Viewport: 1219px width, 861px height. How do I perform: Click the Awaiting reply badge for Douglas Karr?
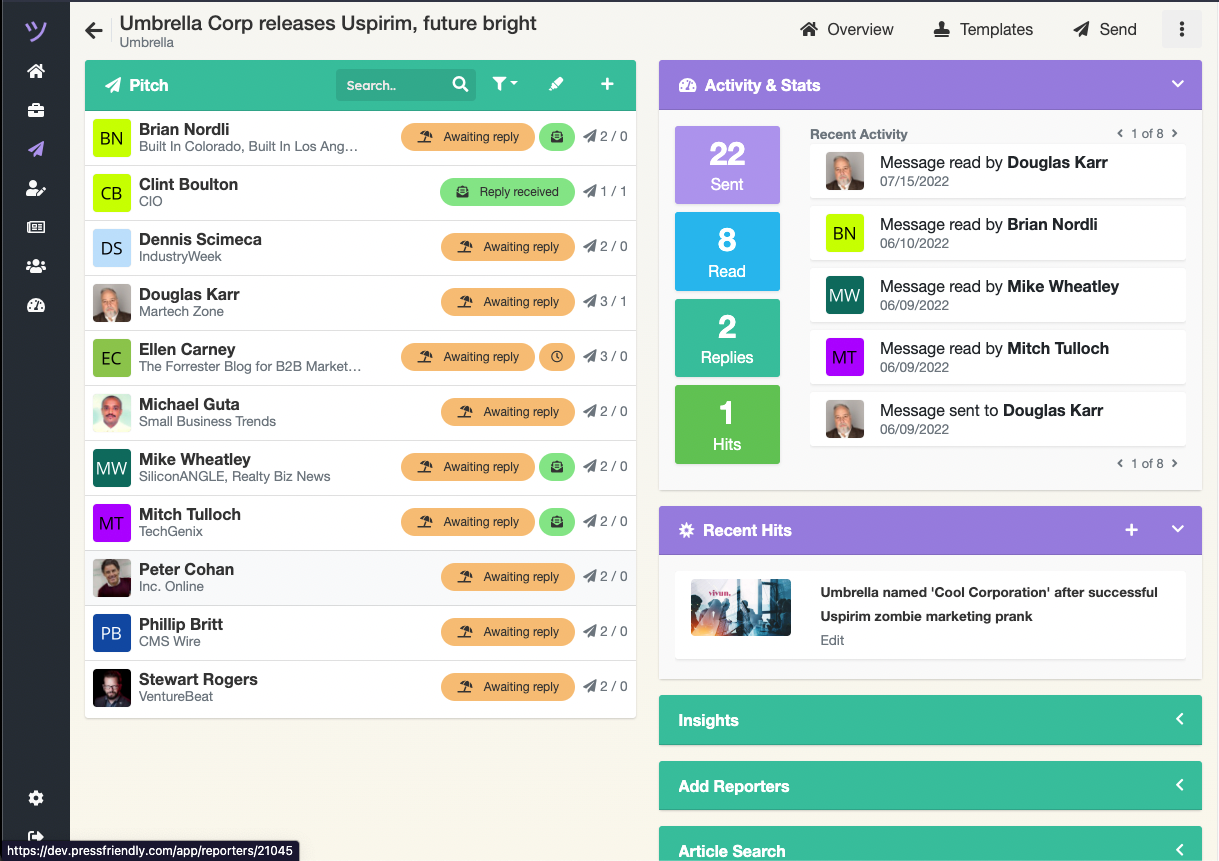tap(508, 302)
